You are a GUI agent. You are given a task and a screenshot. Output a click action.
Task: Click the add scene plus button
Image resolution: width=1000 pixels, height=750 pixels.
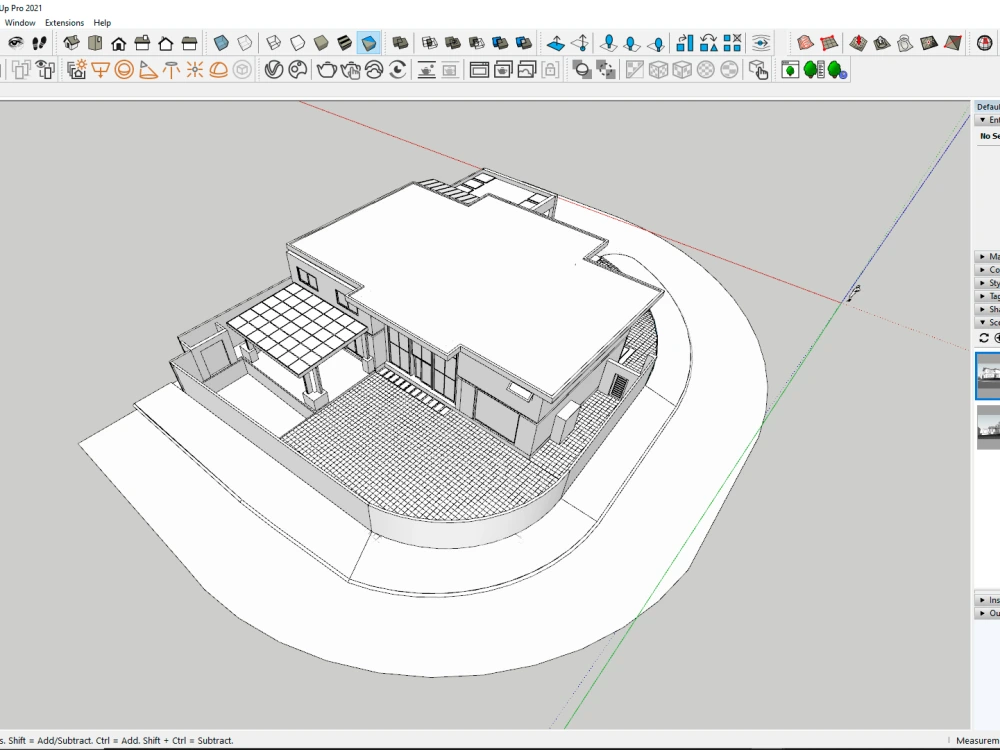pyautogui.click(x=997, y=337)
